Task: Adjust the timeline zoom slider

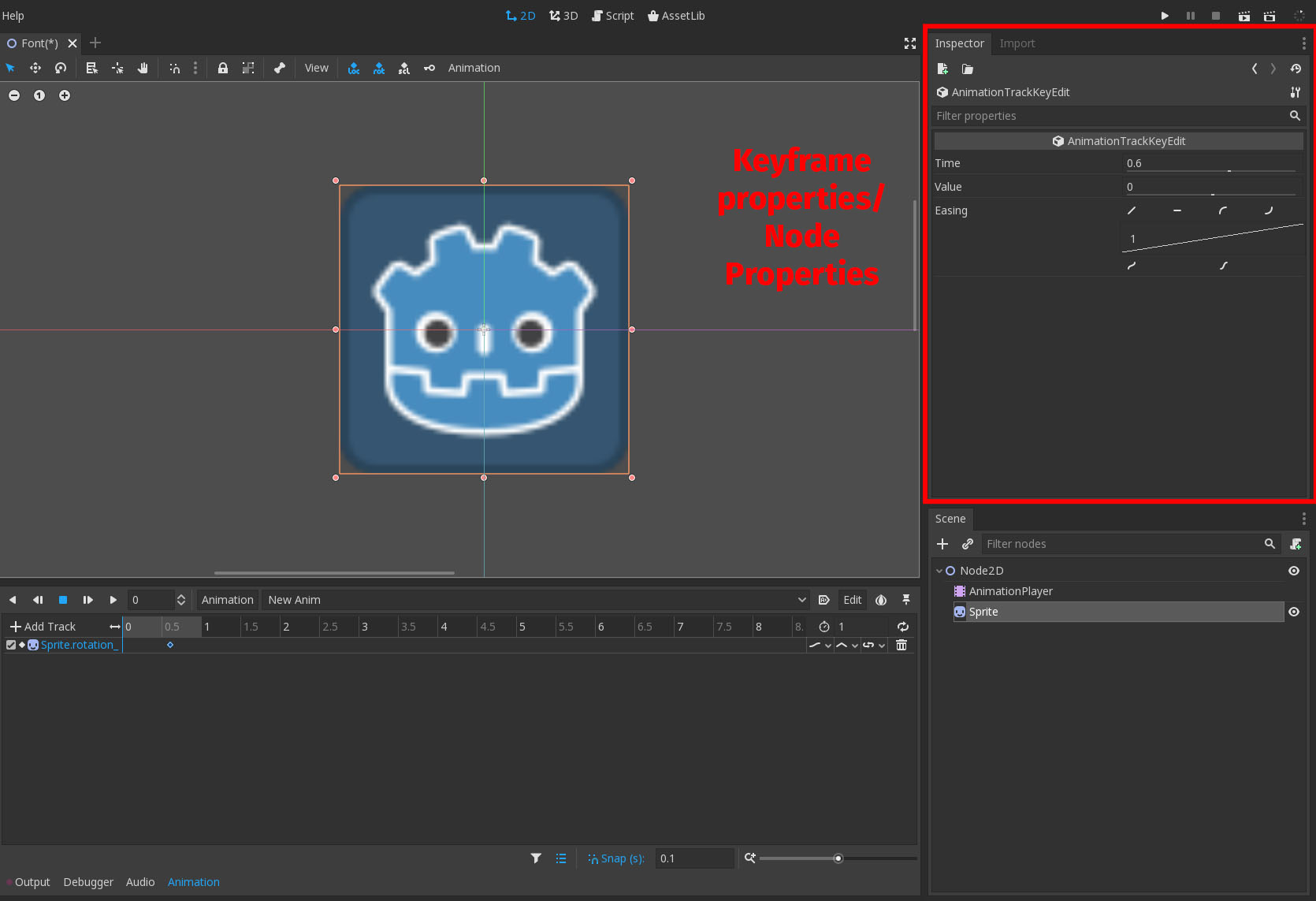Action: (x=838, y=858)
